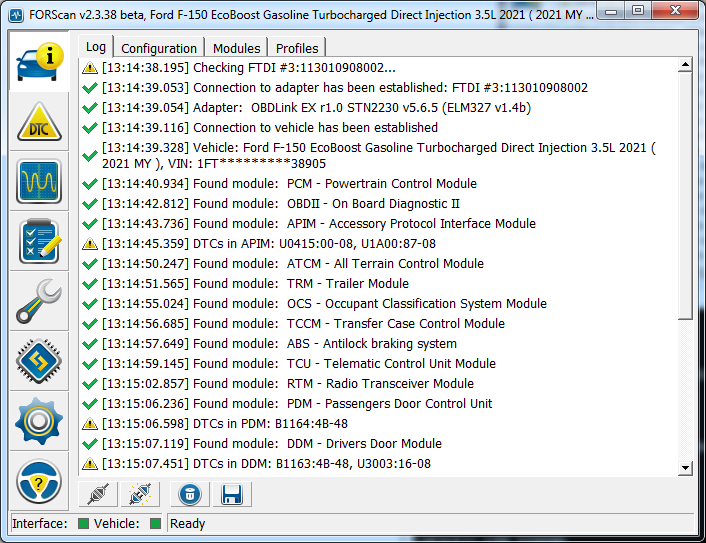Switch to the Modules tab

coord(237,48)
